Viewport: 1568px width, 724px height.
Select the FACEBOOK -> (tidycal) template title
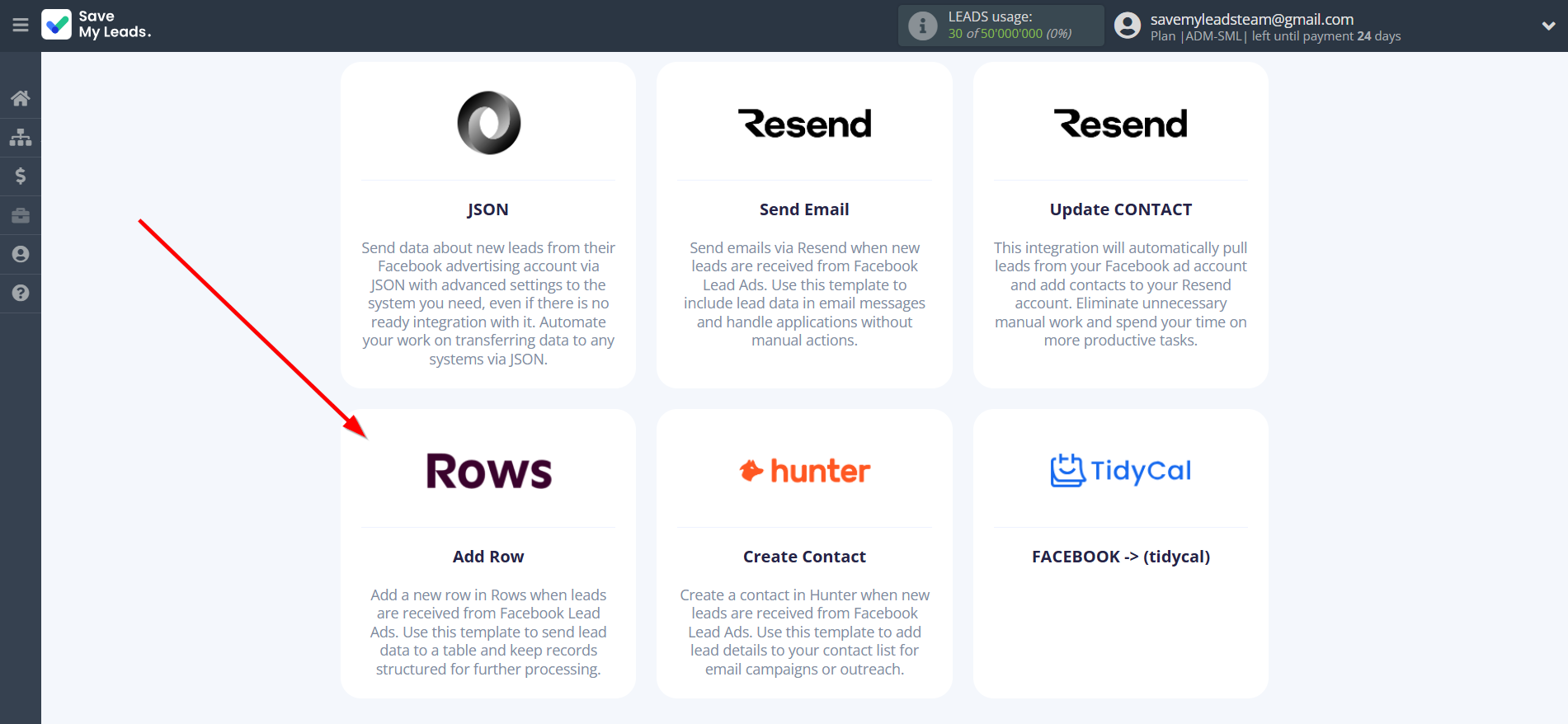click(x=1121, y=557)
